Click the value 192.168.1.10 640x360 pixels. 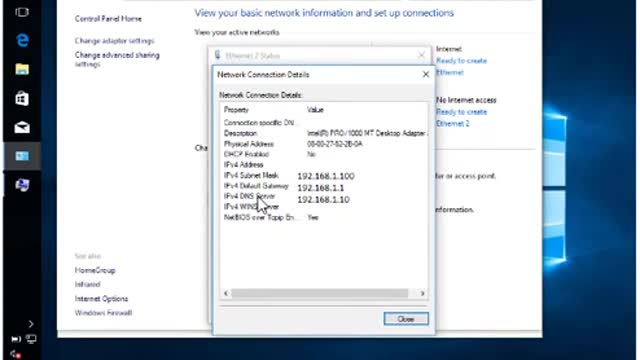tap(323, 200)
